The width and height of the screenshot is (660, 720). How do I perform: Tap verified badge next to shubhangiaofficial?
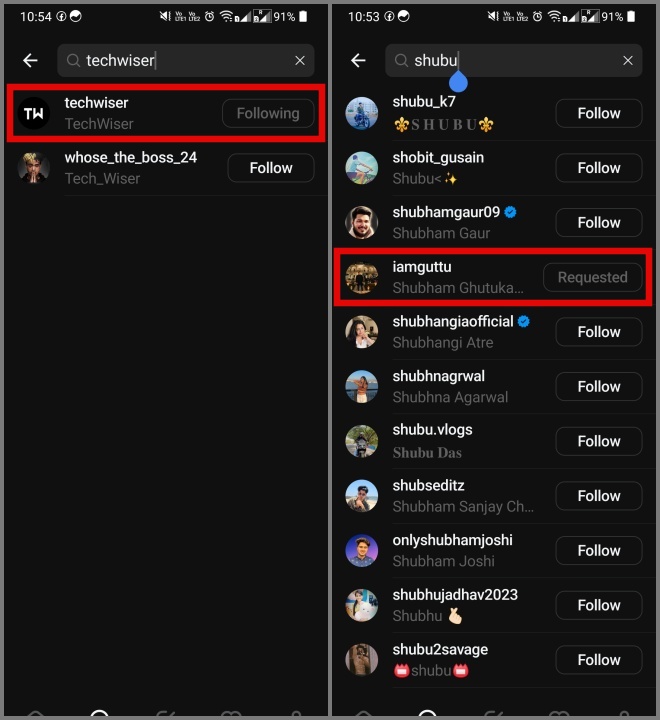[x=524, y=321]
